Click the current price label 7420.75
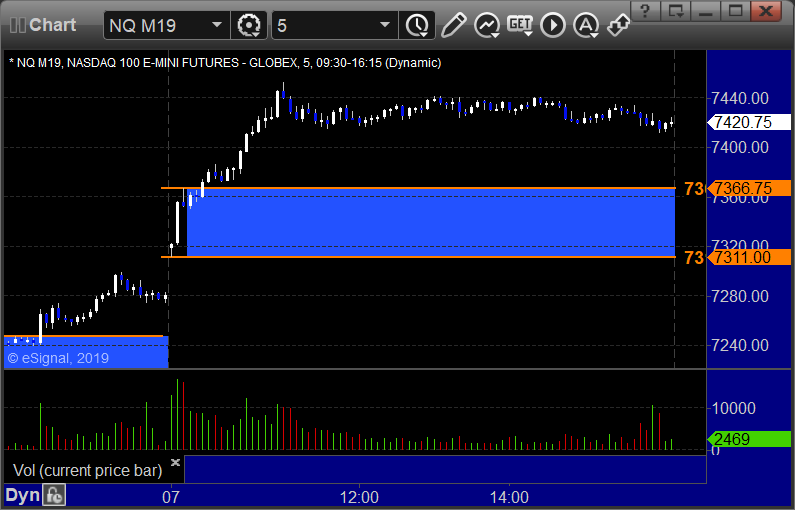This screenshot has height=510, width=795. point(749,122)
